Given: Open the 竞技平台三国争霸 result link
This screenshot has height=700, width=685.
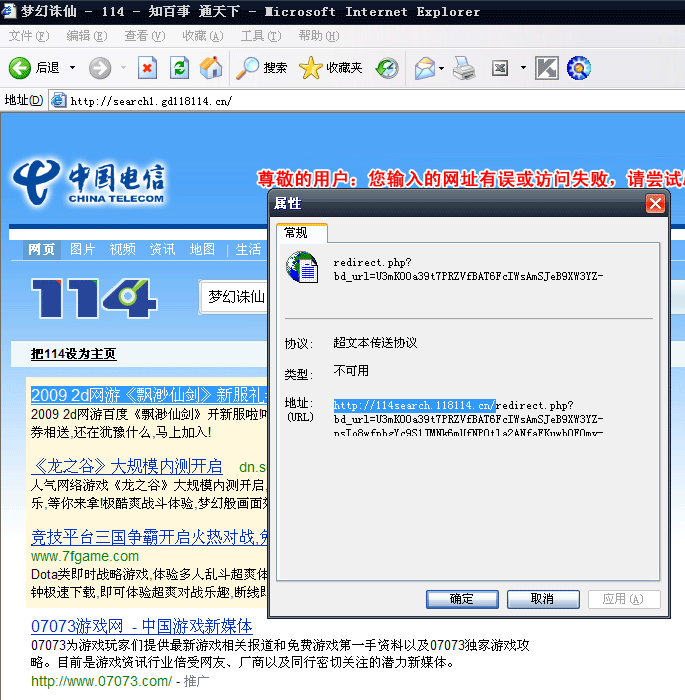Looking at the screenshot, I should (149, 537).
